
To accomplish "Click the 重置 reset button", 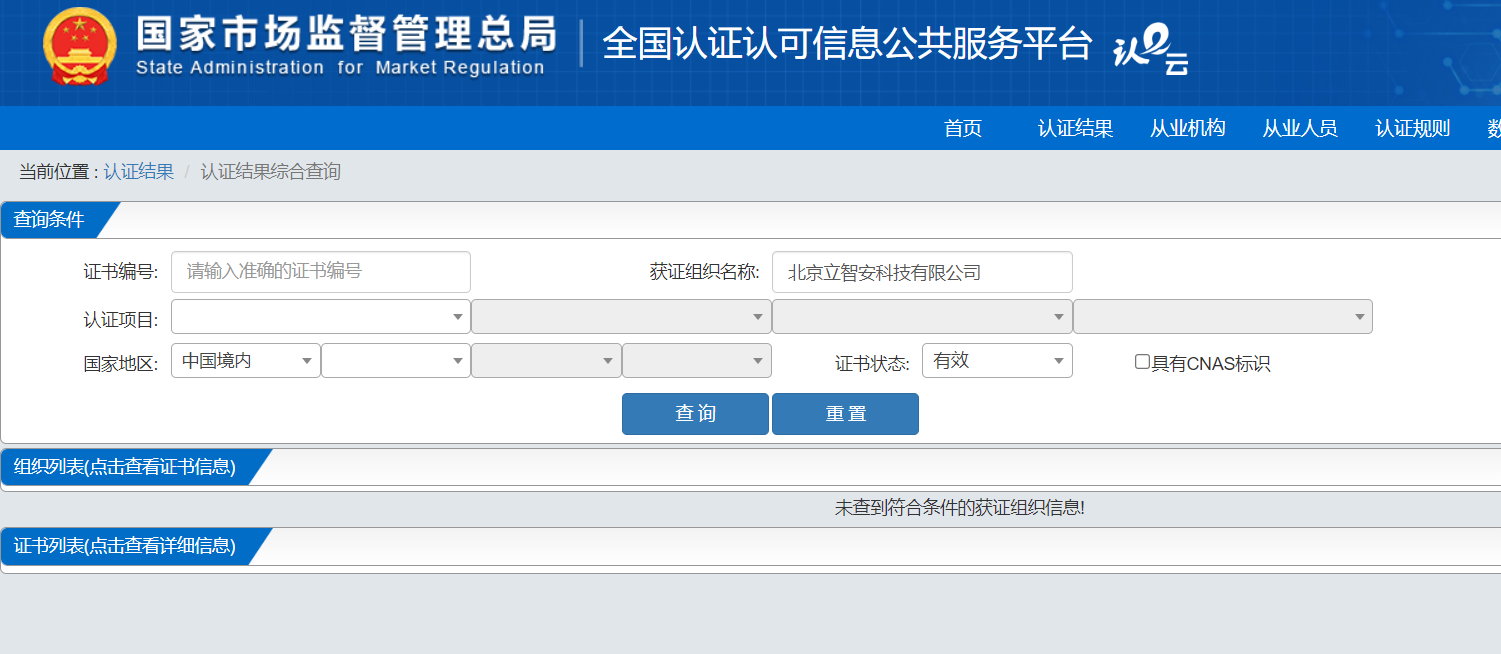I will 845,414.
